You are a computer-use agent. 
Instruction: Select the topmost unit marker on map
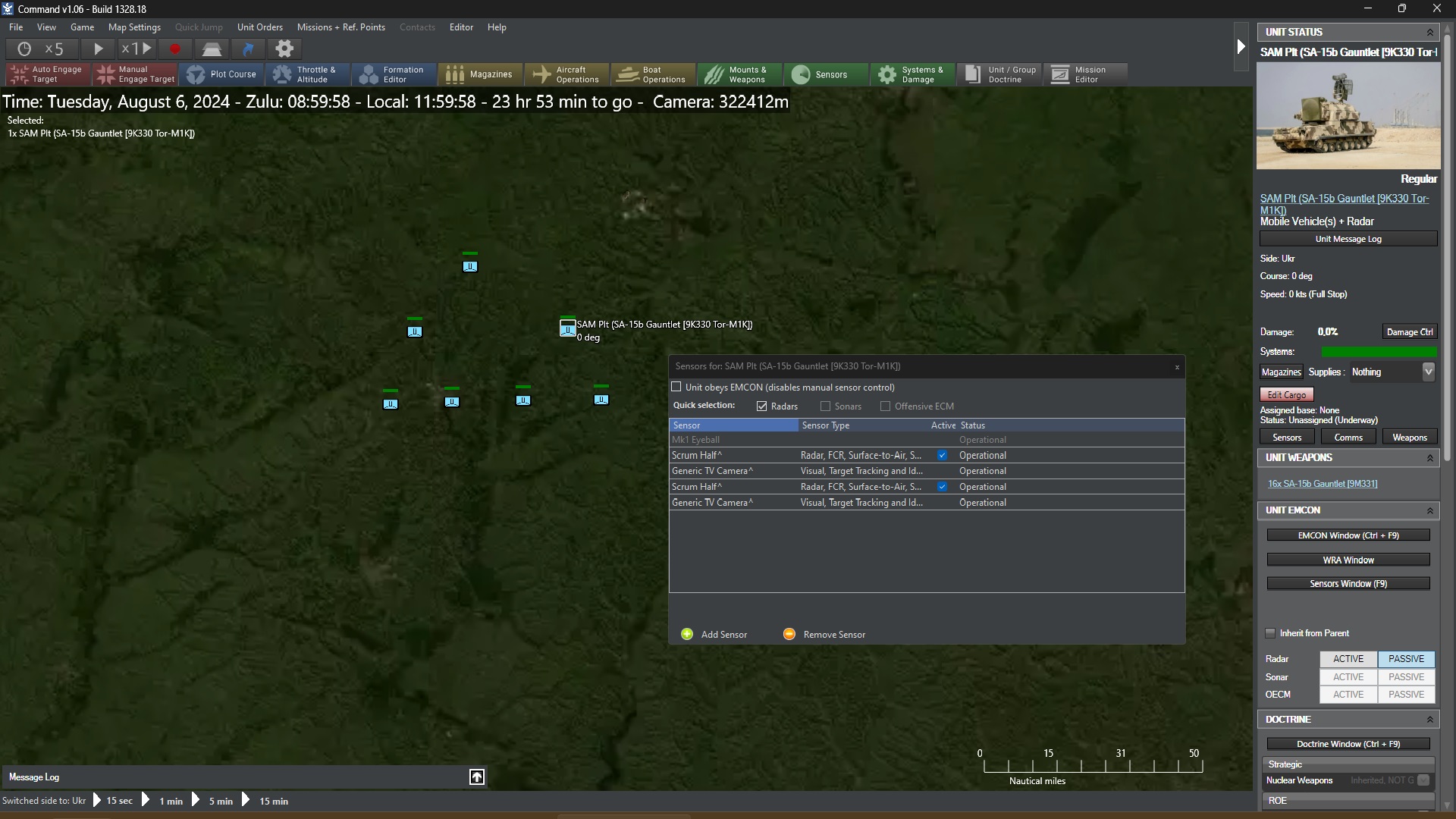click(x=470, y=265)
